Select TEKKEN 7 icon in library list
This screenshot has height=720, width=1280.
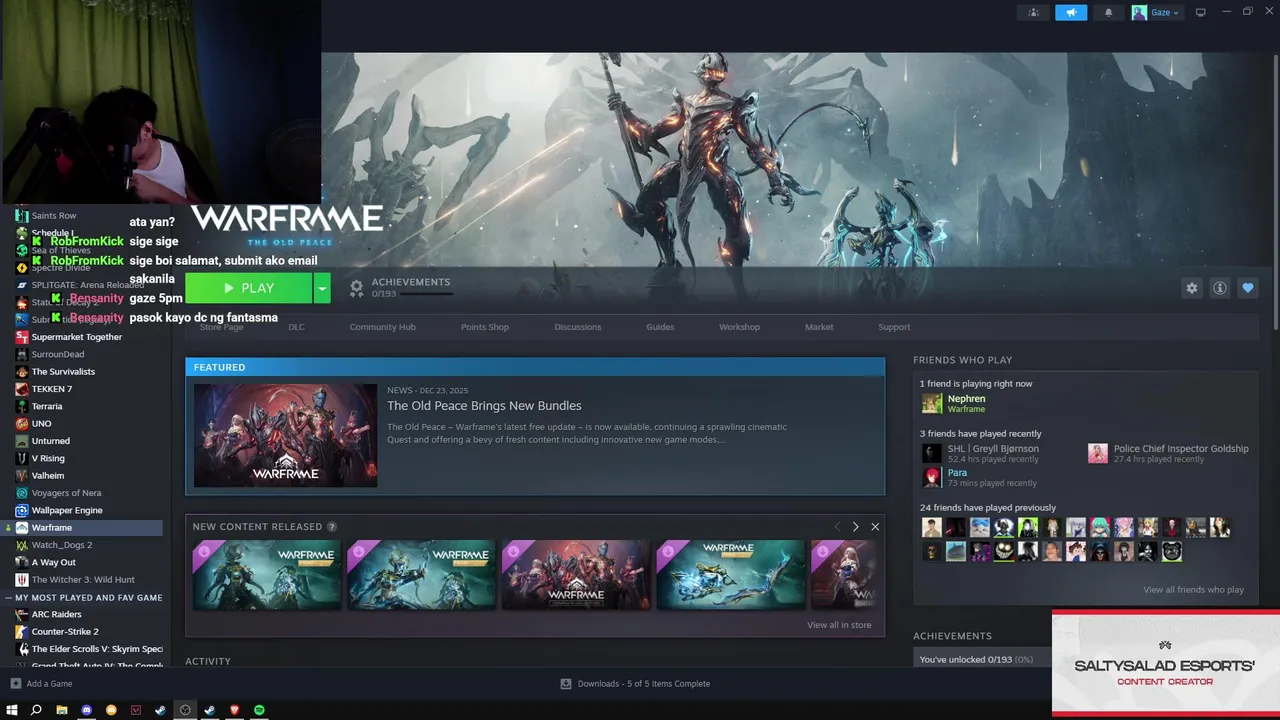[x=22, y=389]
